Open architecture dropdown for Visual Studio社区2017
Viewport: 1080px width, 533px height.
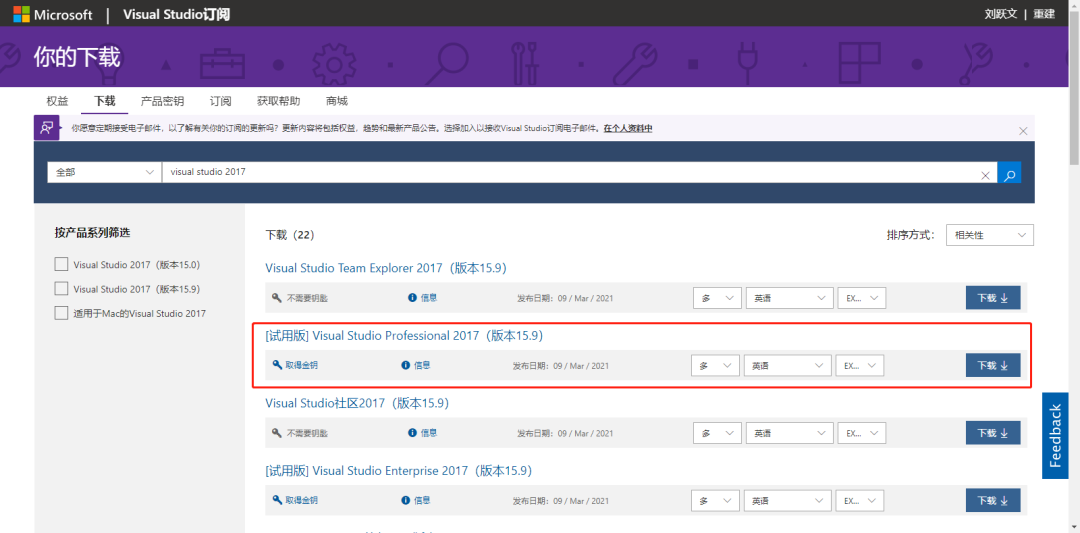(x=717, y=433)
